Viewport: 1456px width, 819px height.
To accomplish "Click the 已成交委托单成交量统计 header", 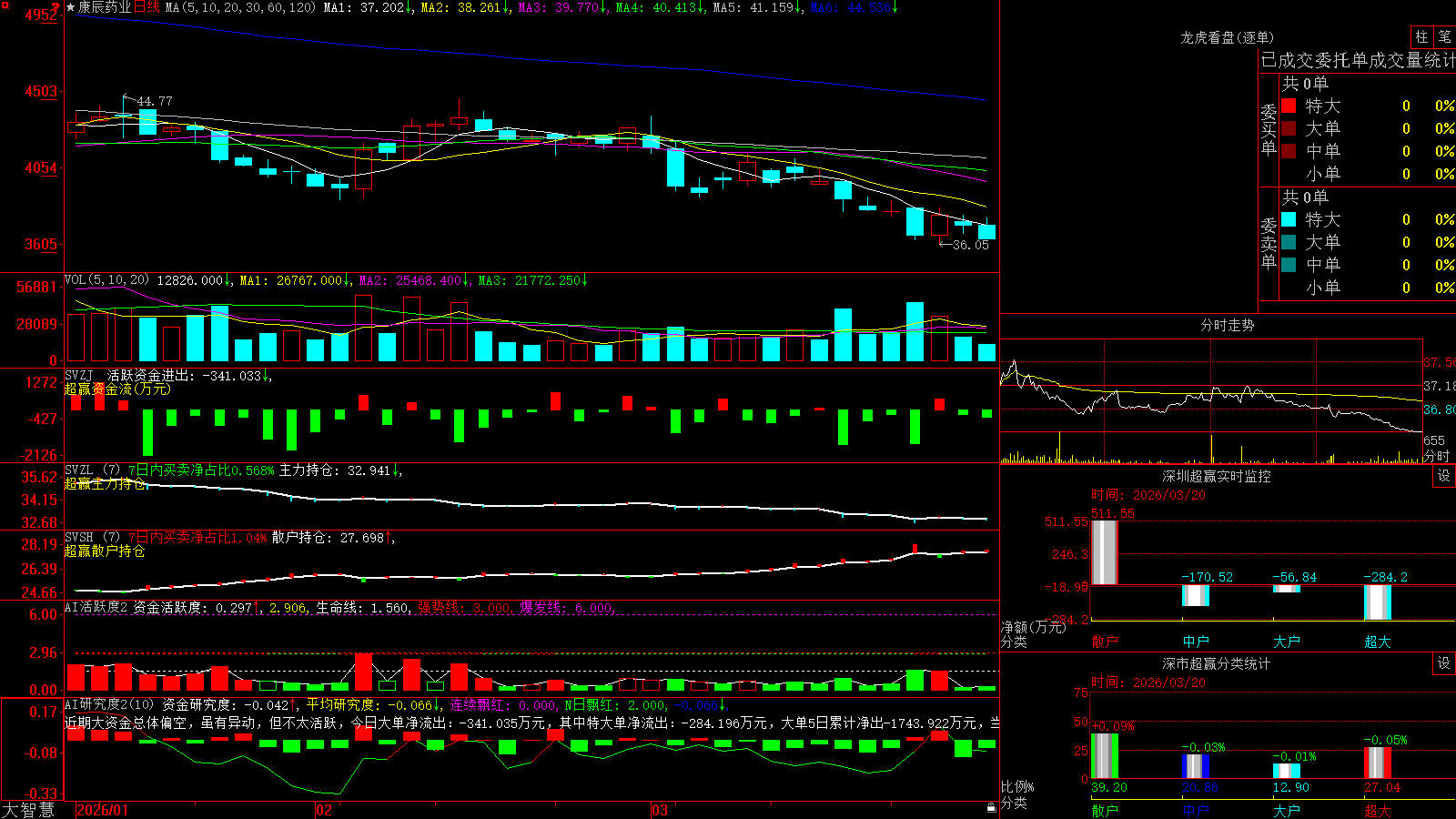I will point(1358,60).
